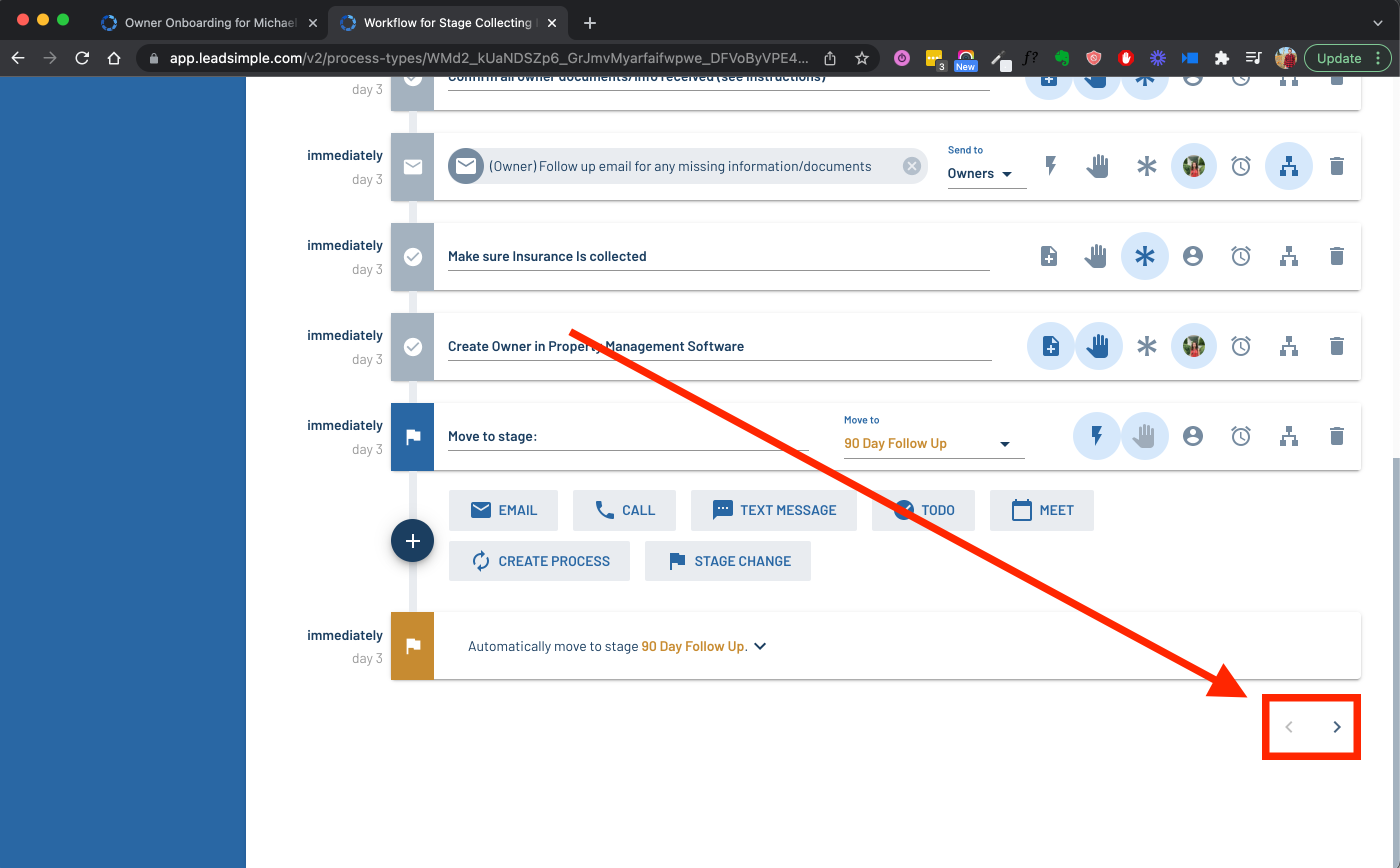Screen dimensions: 1400x868
Task: Set clock timer on Move to stage row
Action: tap(1241, 435)
